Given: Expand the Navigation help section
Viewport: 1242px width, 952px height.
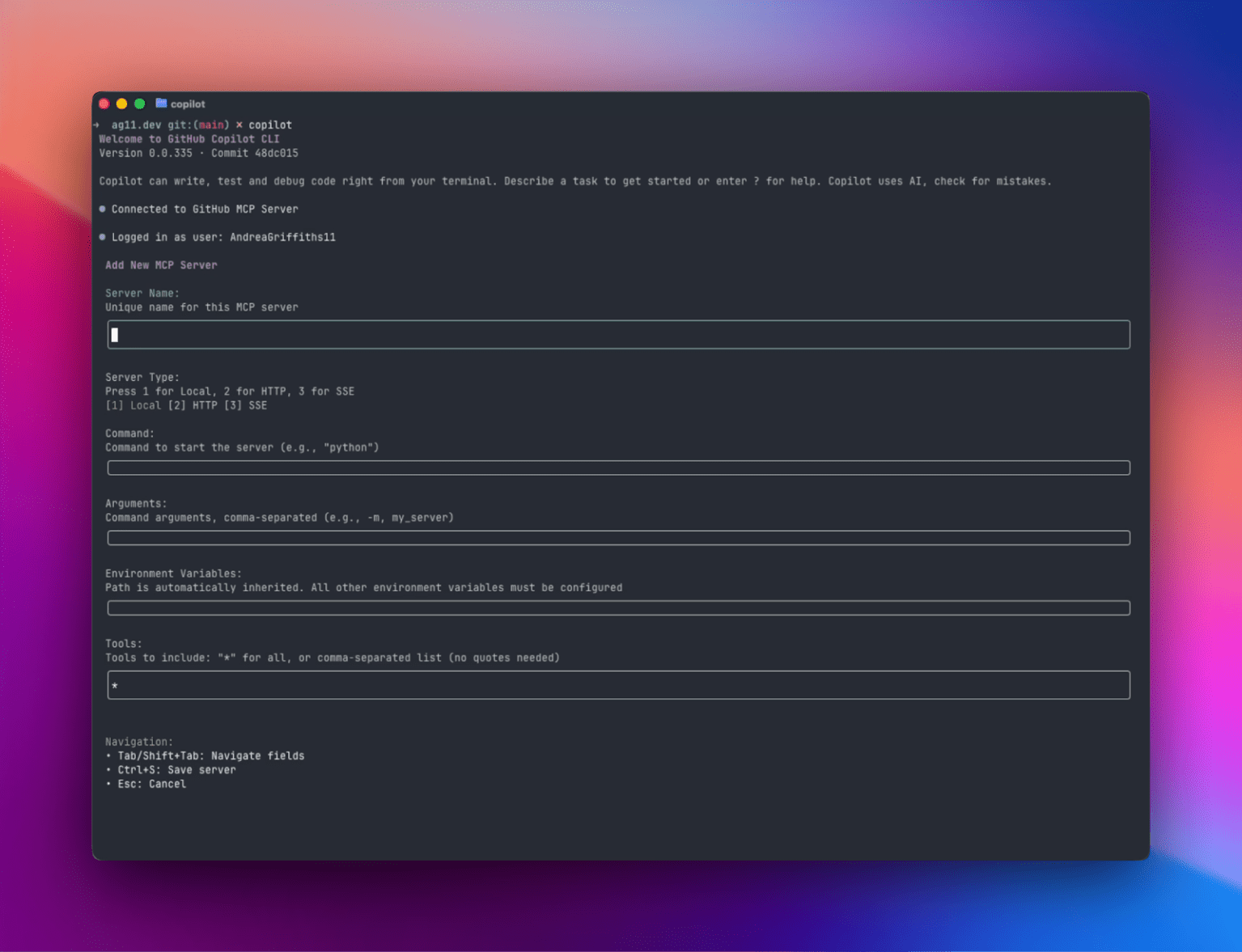Looking at the screenshot, I should [139, 741].
